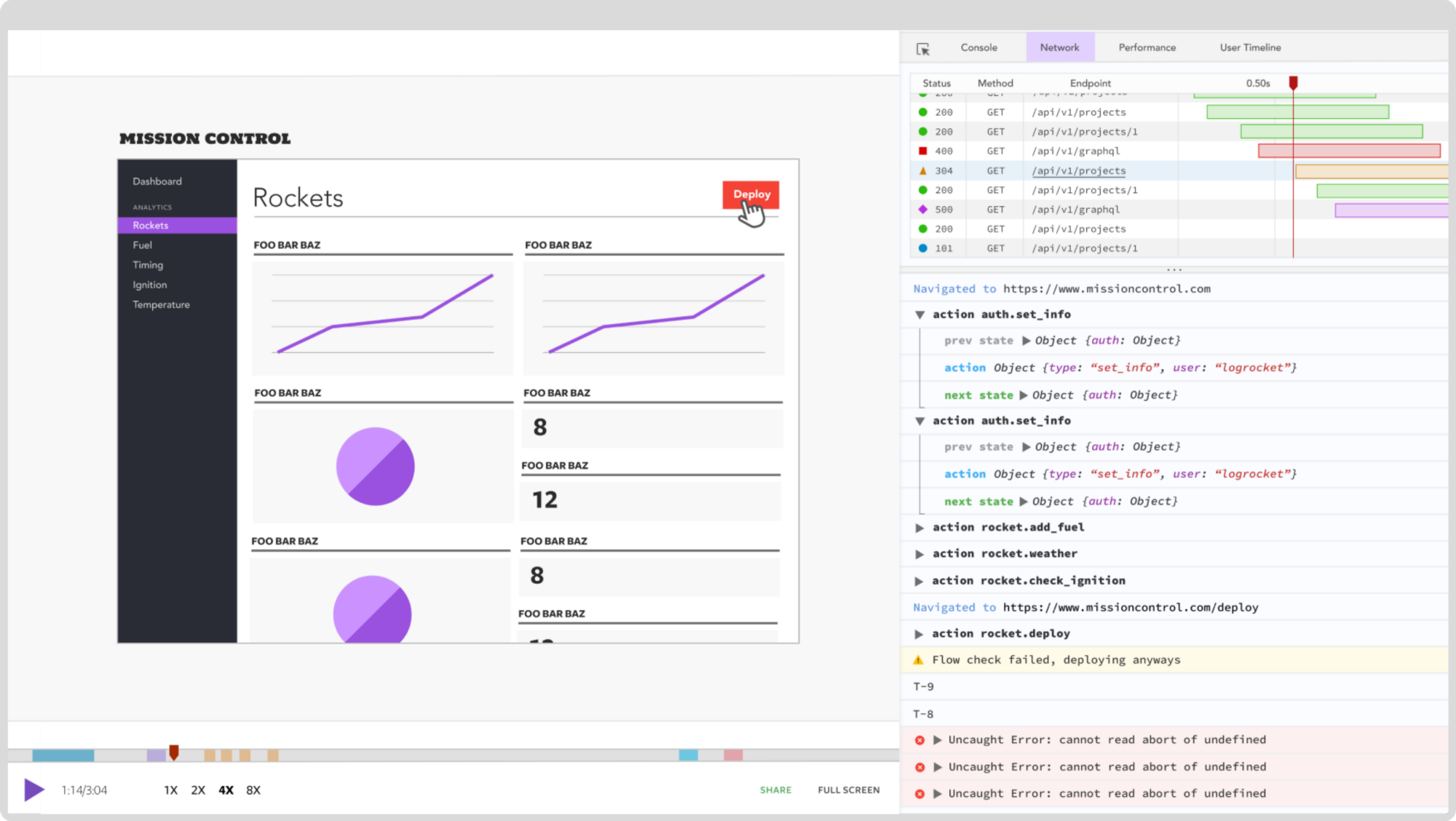Select 4X playback speed option

[x=225, y=789]
